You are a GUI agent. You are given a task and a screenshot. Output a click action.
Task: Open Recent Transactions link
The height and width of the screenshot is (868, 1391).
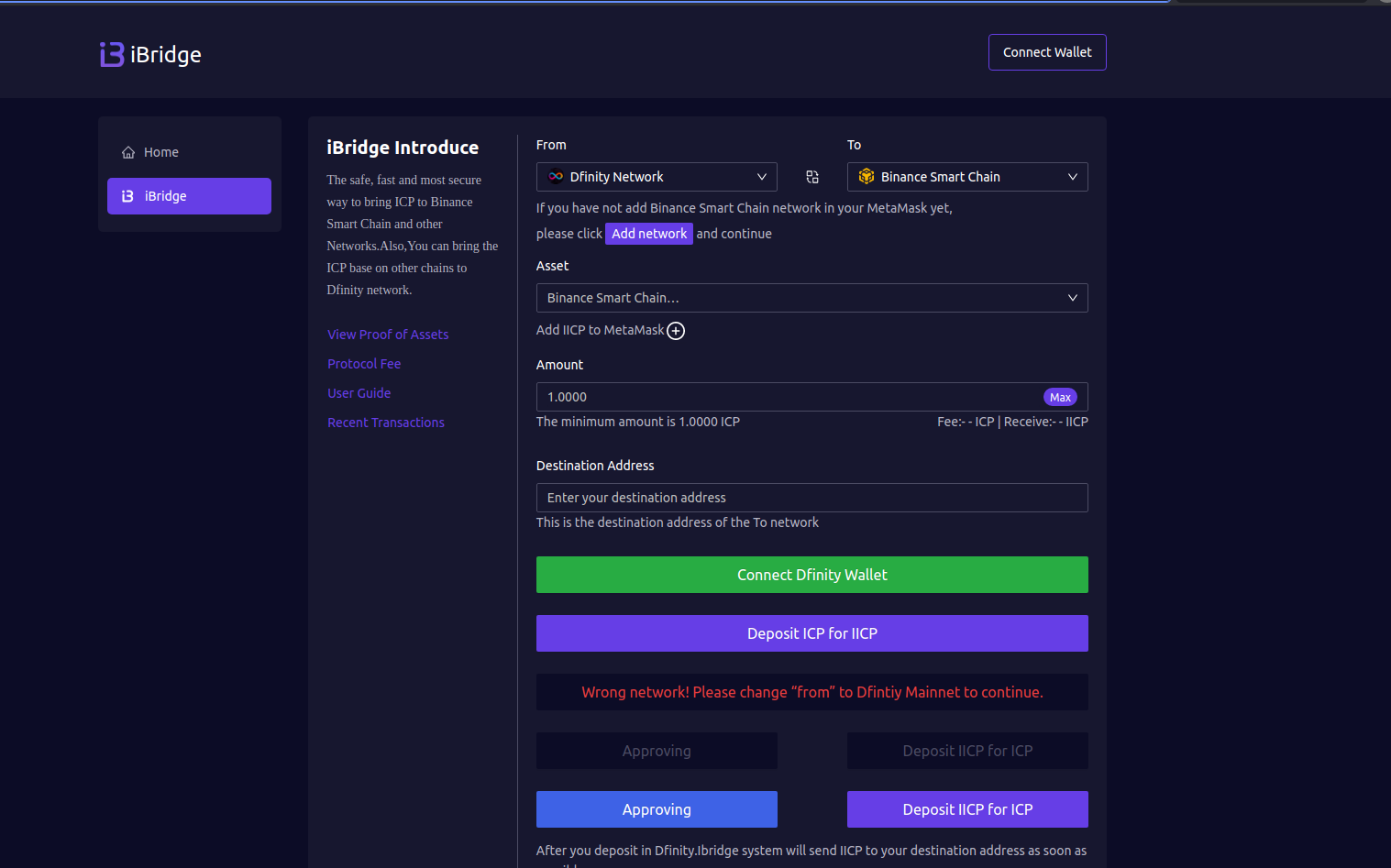[x=386, y=423]
